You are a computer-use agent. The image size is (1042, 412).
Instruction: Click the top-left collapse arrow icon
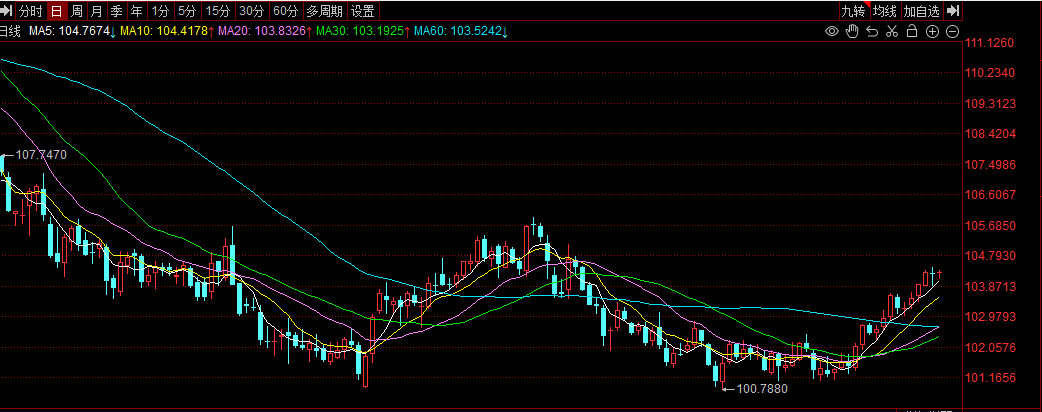[x=8, y=11]
